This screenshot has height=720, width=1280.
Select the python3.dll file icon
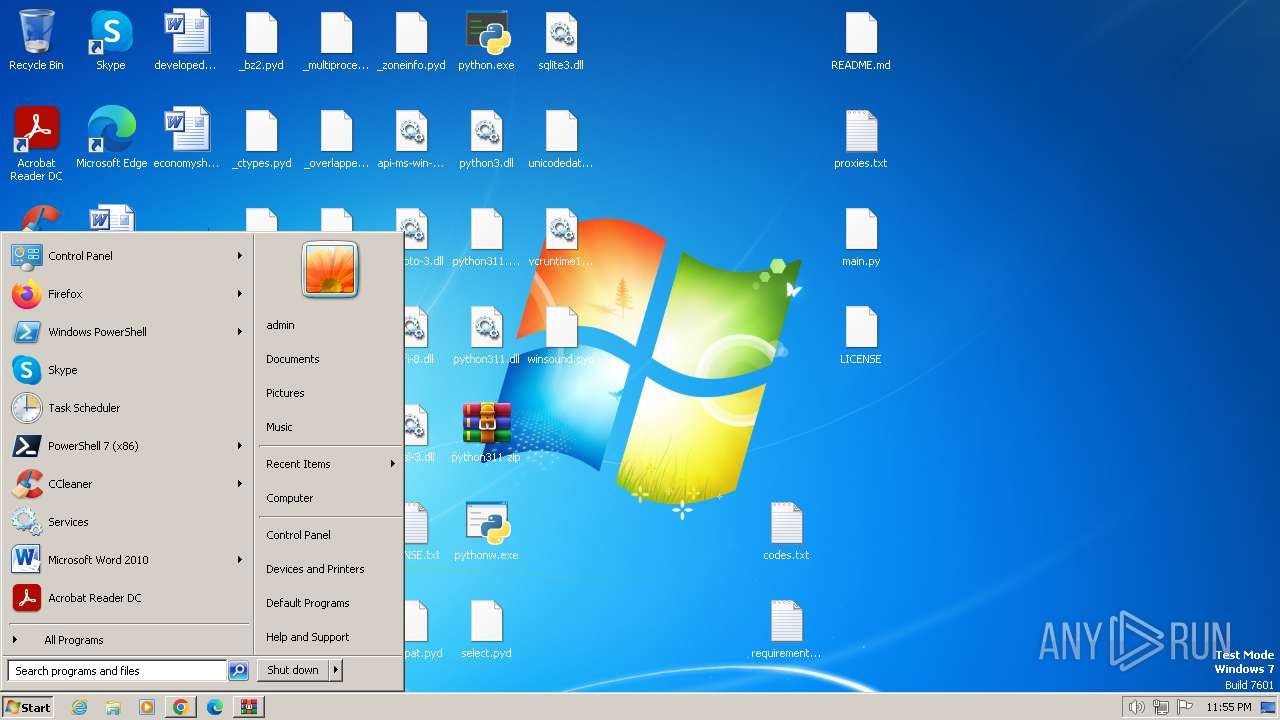[x=486, y=139]
